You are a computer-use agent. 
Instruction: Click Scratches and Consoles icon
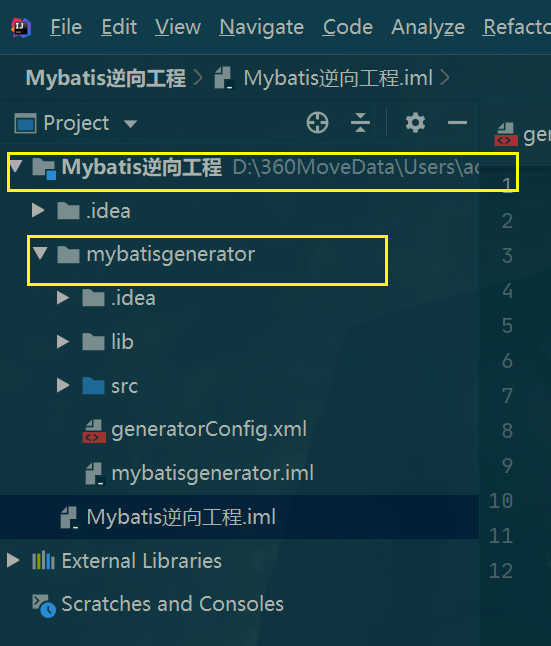44,605
